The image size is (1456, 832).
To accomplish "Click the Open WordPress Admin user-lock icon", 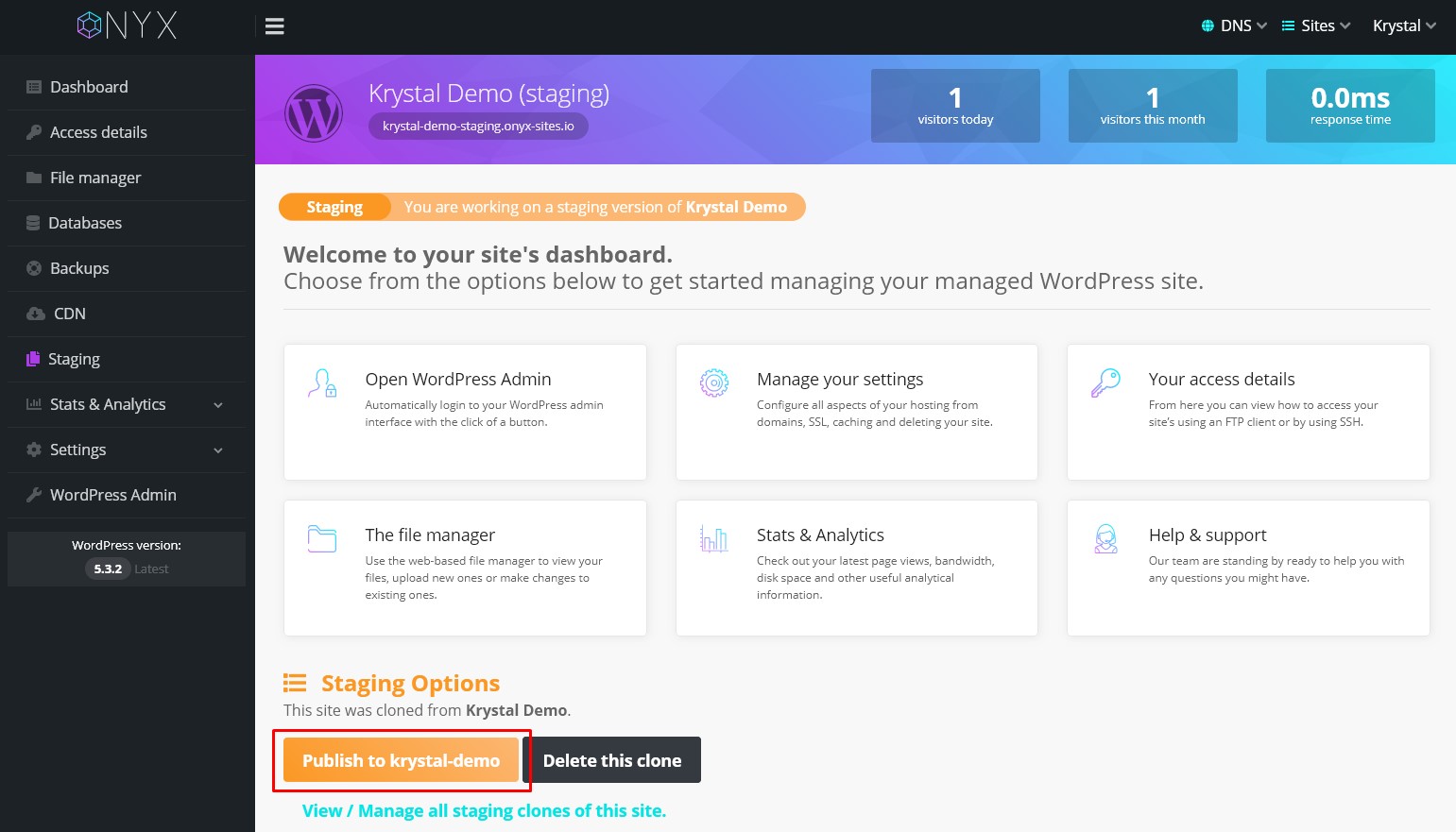I will (x=322, y=382).
